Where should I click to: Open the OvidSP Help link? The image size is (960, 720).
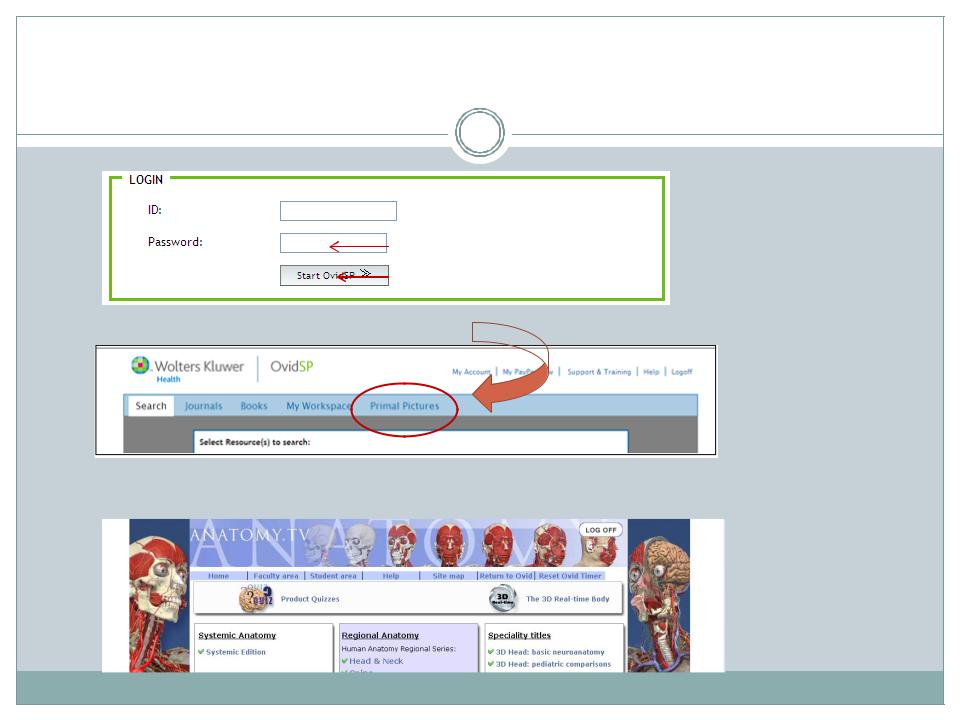tap(651, 372)
